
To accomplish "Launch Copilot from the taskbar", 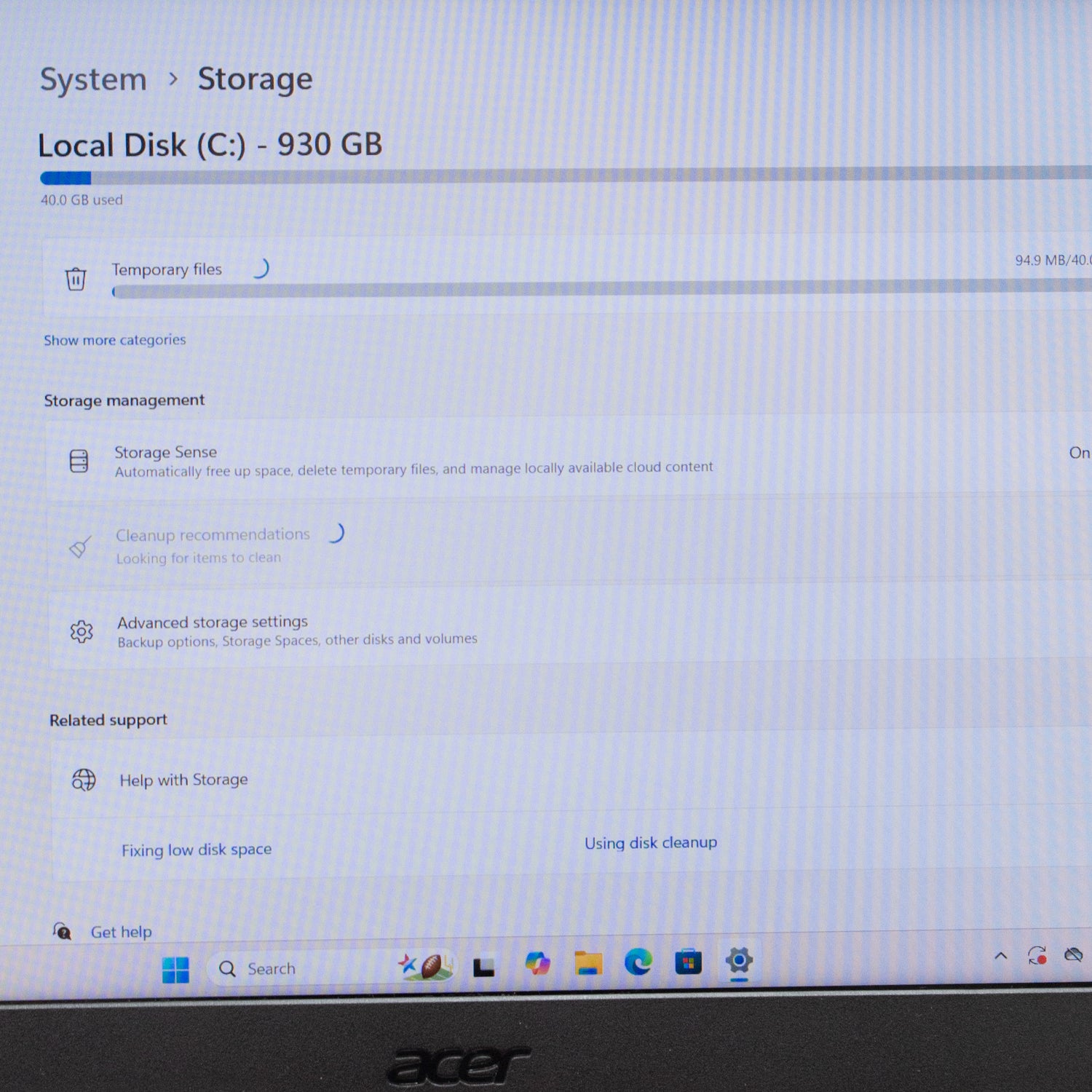I will coord(538,964).
